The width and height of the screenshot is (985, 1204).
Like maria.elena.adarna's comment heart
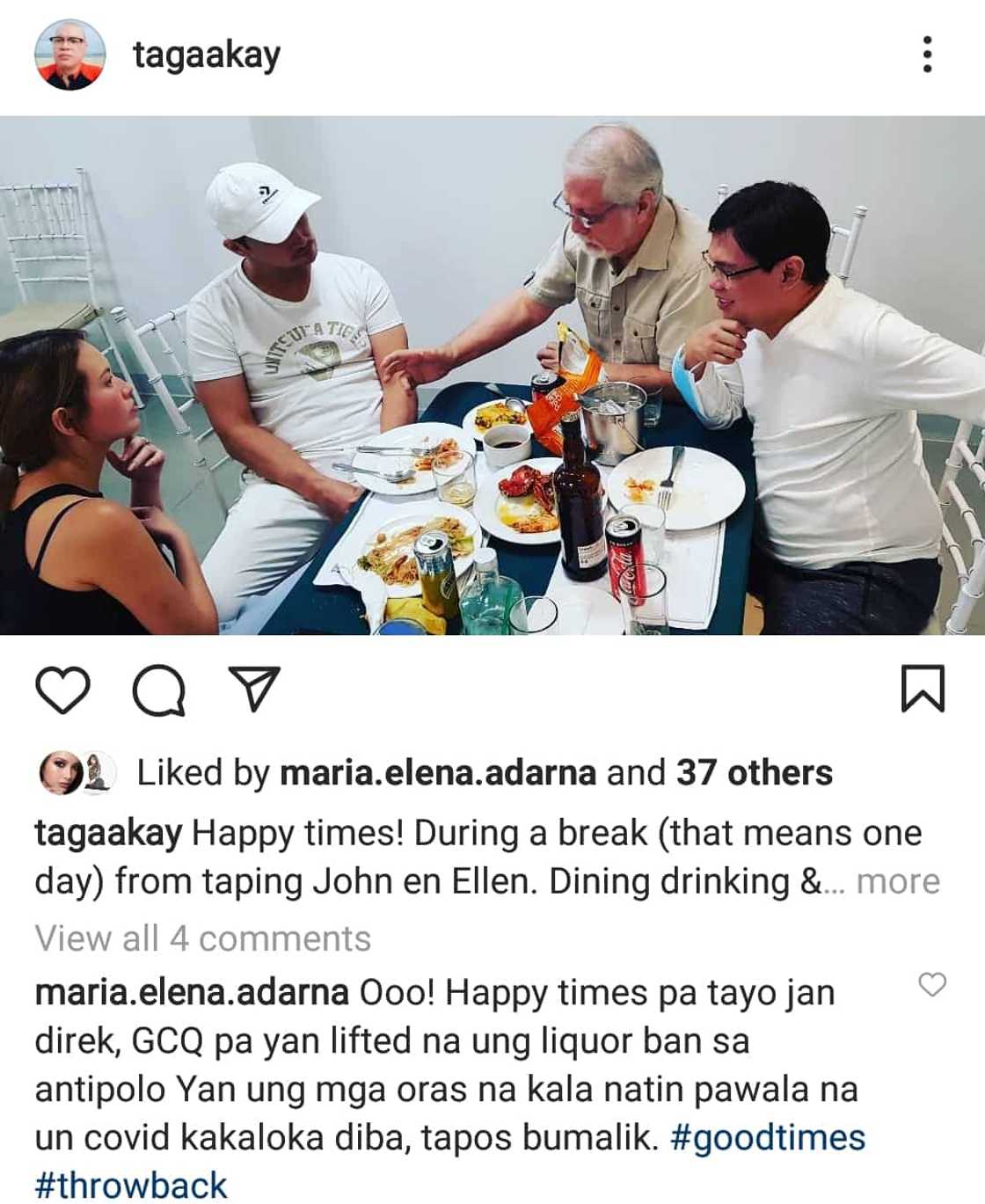point(932,985)
